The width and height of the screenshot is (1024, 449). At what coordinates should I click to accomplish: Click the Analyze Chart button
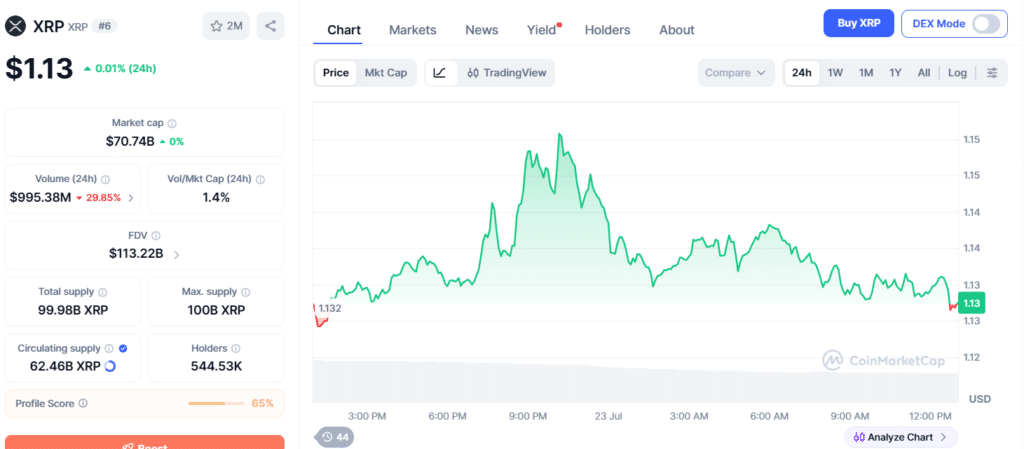(x=901, y=437)
